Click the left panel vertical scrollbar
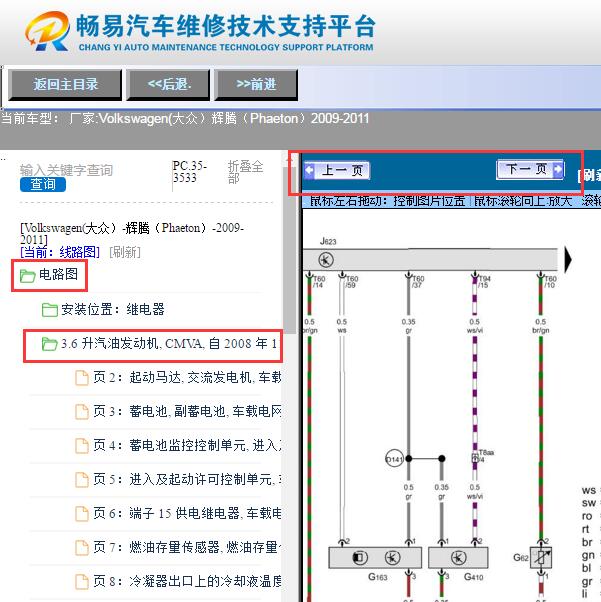Image resolution: width=601 pixels, height=602 pixels. click(289, 250)
